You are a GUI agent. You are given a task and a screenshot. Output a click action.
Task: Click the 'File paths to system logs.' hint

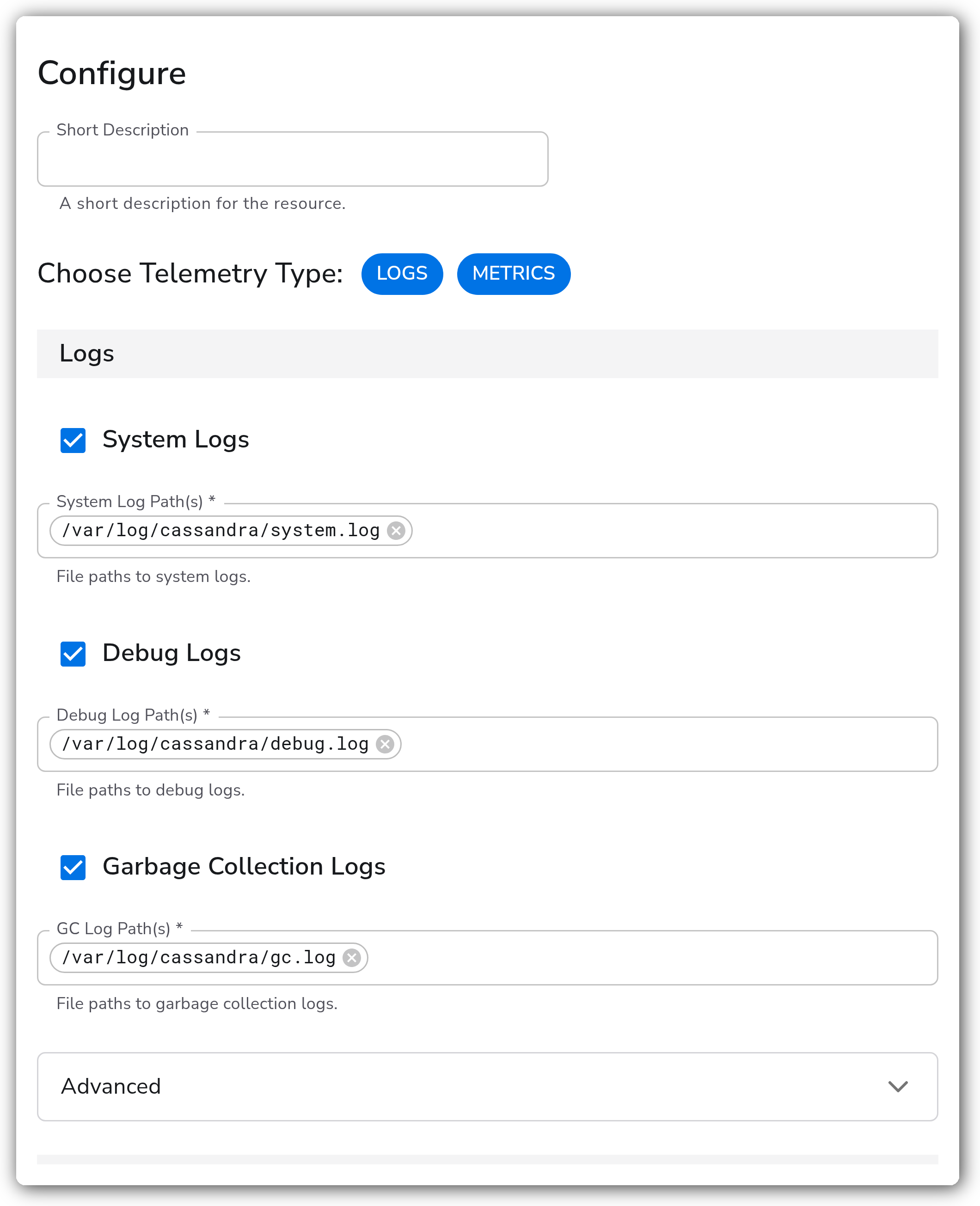pos(153,576)
